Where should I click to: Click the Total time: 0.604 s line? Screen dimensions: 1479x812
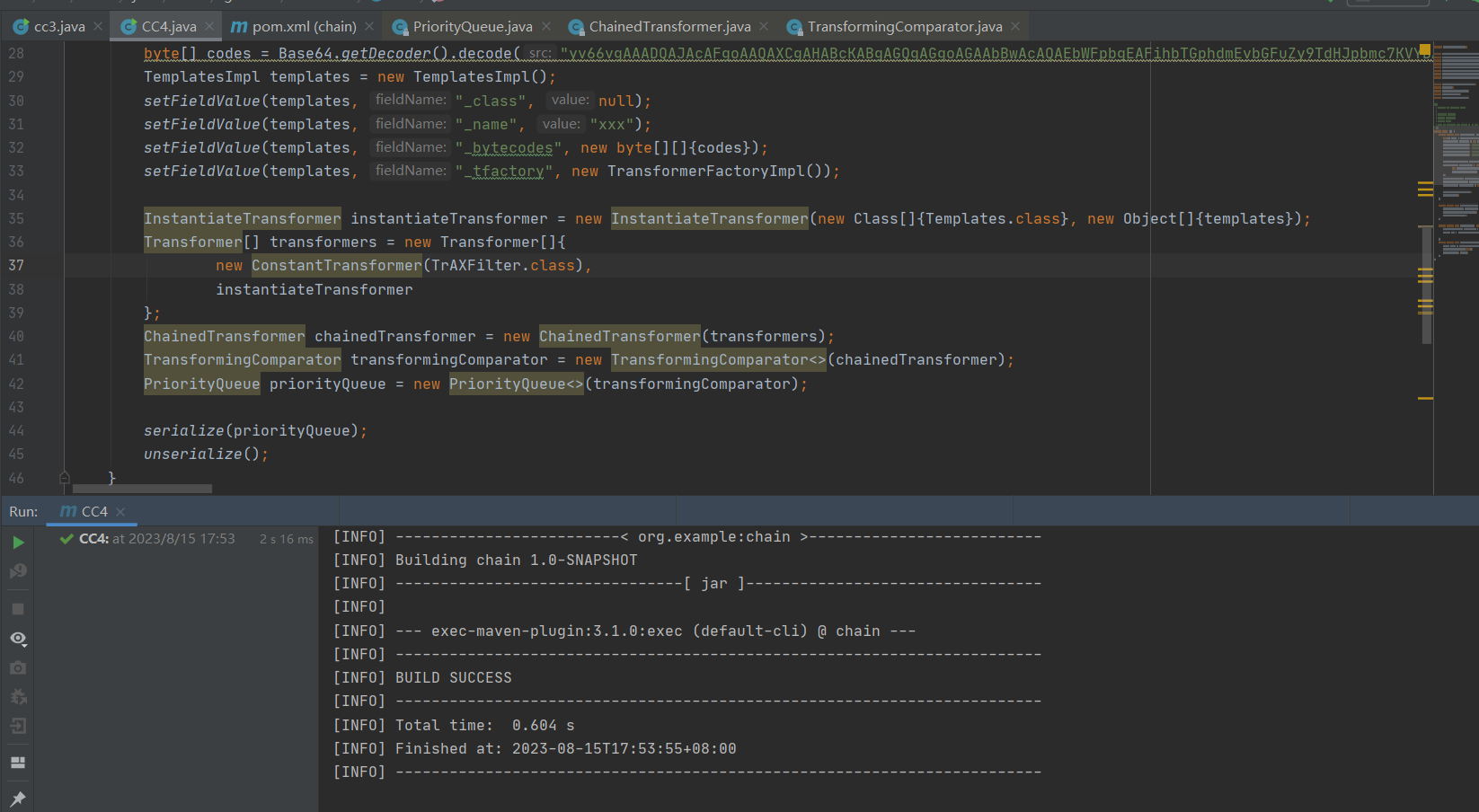pos(454,725)
